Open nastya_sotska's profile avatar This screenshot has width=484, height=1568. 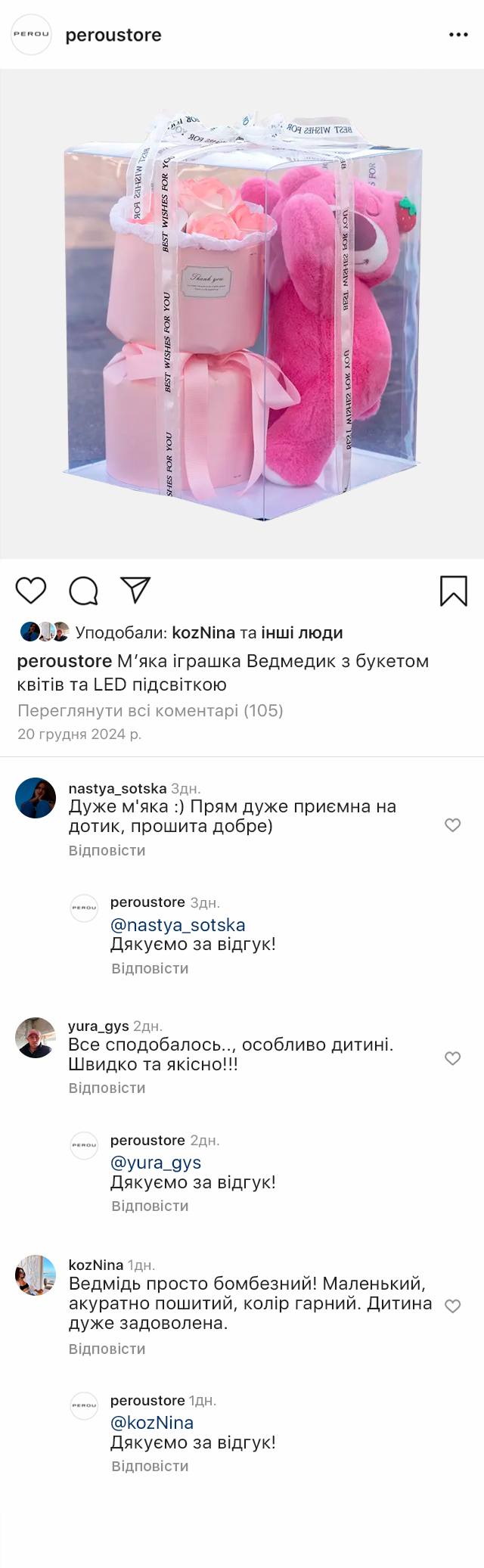(x=36, y=798)
